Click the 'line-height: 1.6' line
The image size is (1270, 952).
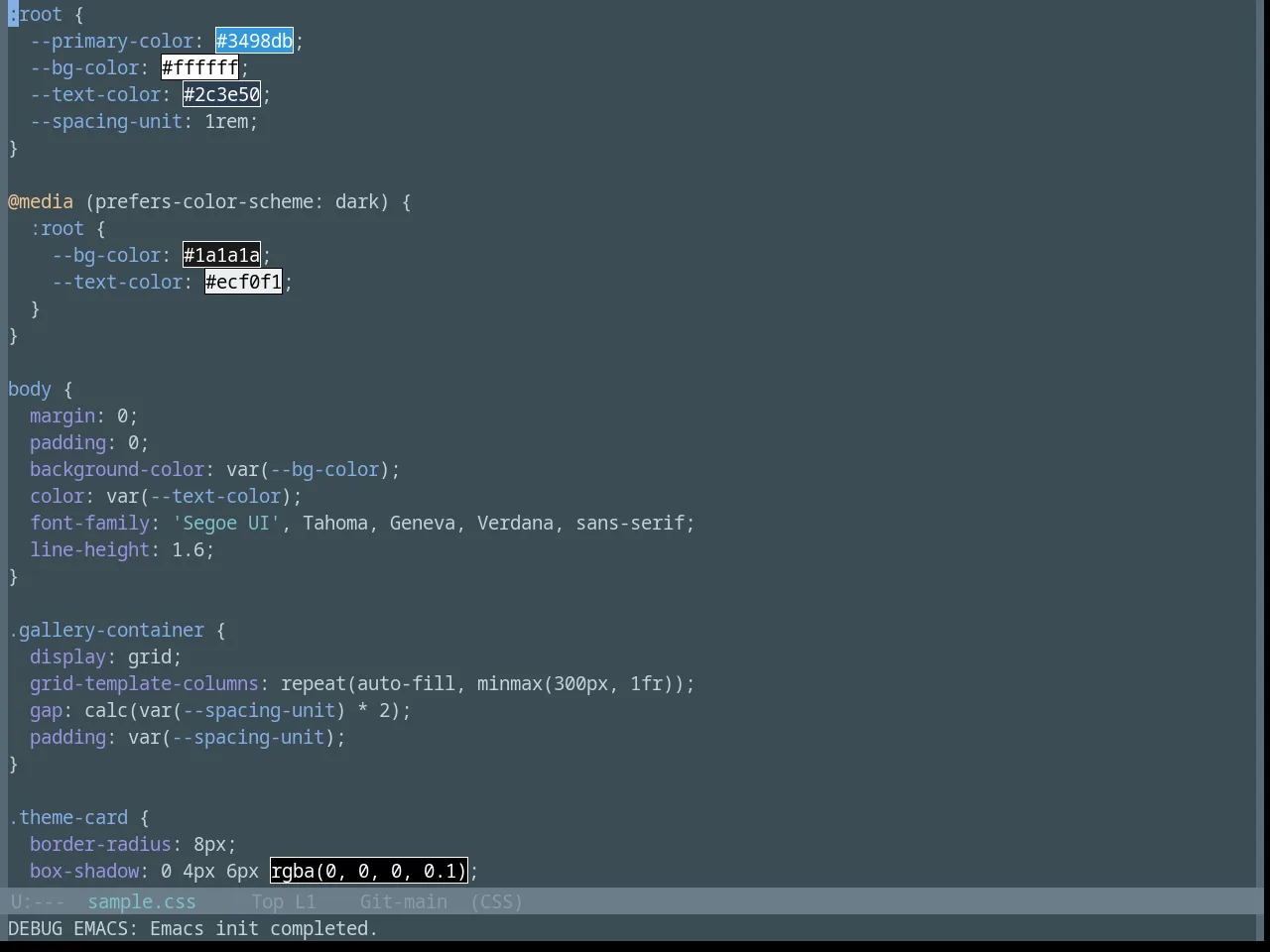[122, 549]
